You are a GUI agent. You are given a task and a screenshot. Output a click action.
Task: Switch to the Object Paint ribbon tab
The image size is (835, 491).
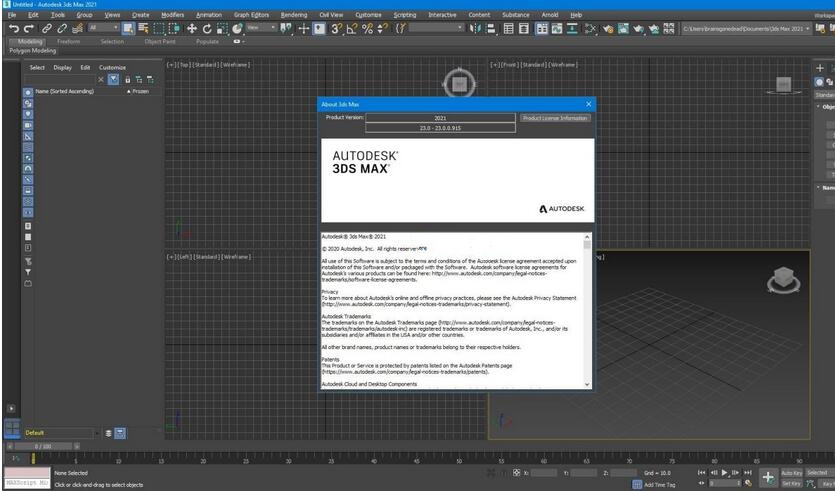[160, 41]
